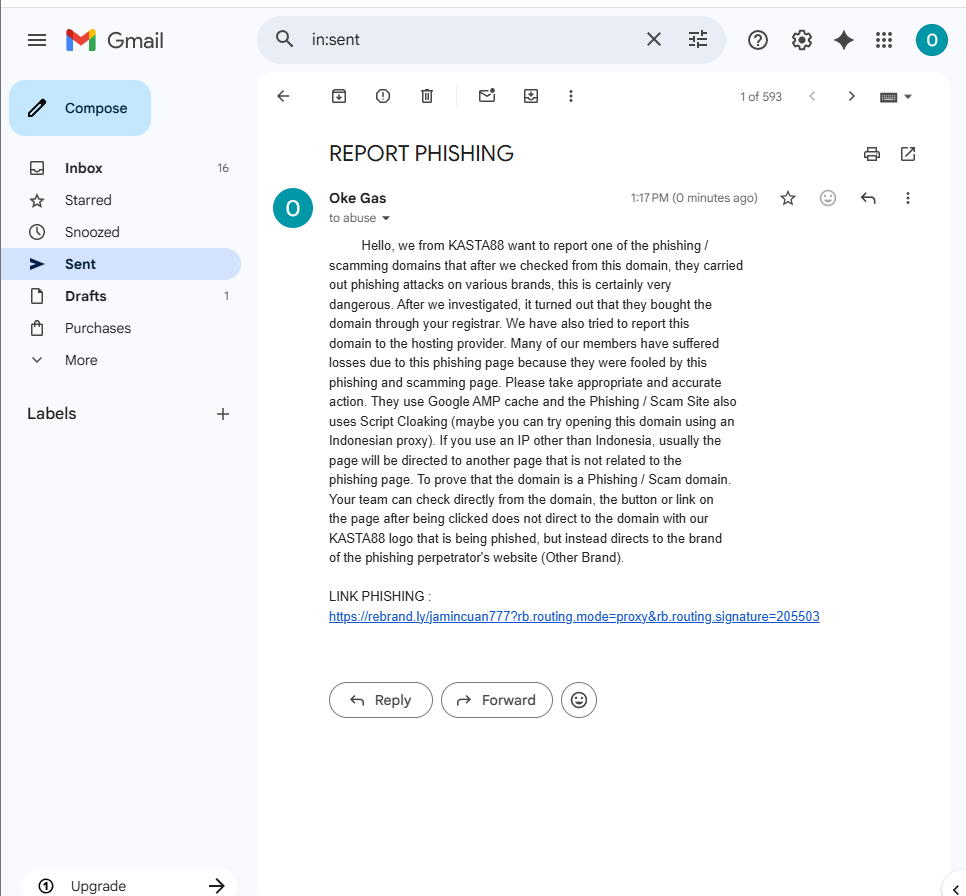The width and height of the screenshot is (966, 896).
Task: Show search options filter icon
Action: tap(697, 39)
